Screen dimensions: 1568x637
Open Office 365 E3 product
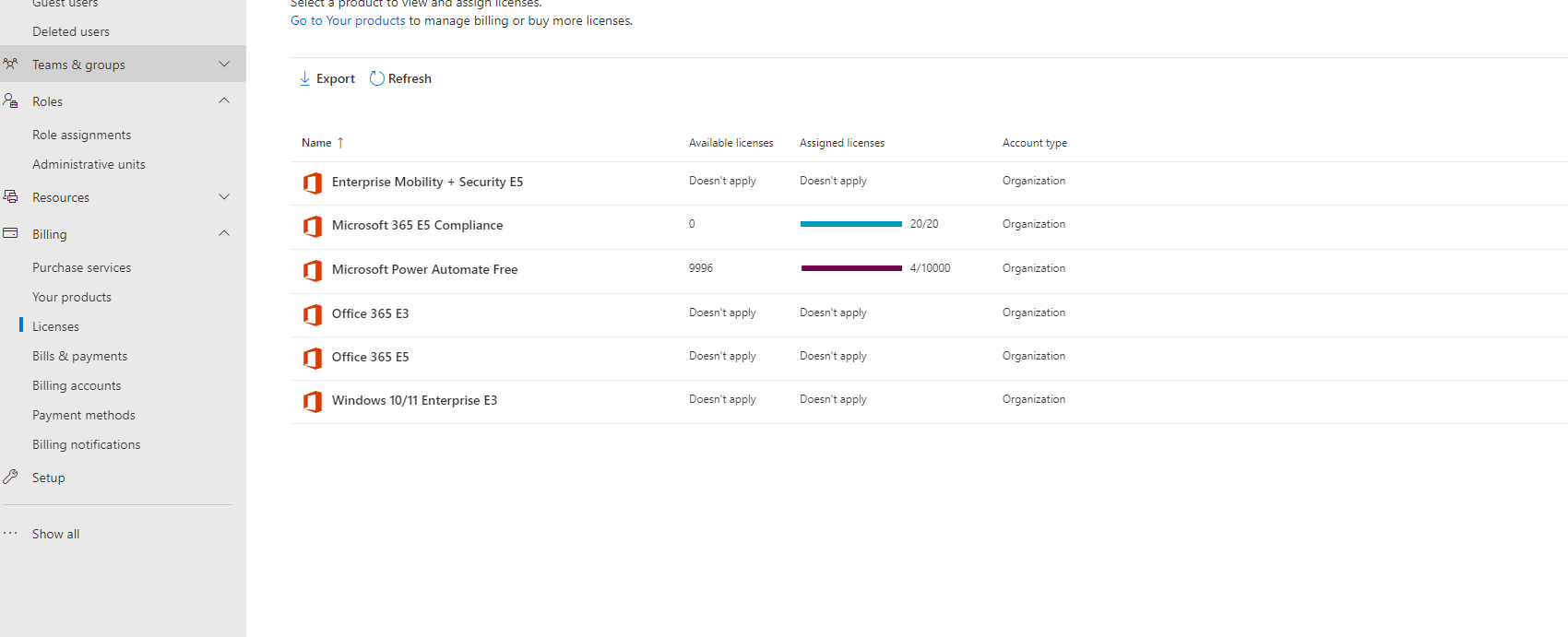pos(370,313)
